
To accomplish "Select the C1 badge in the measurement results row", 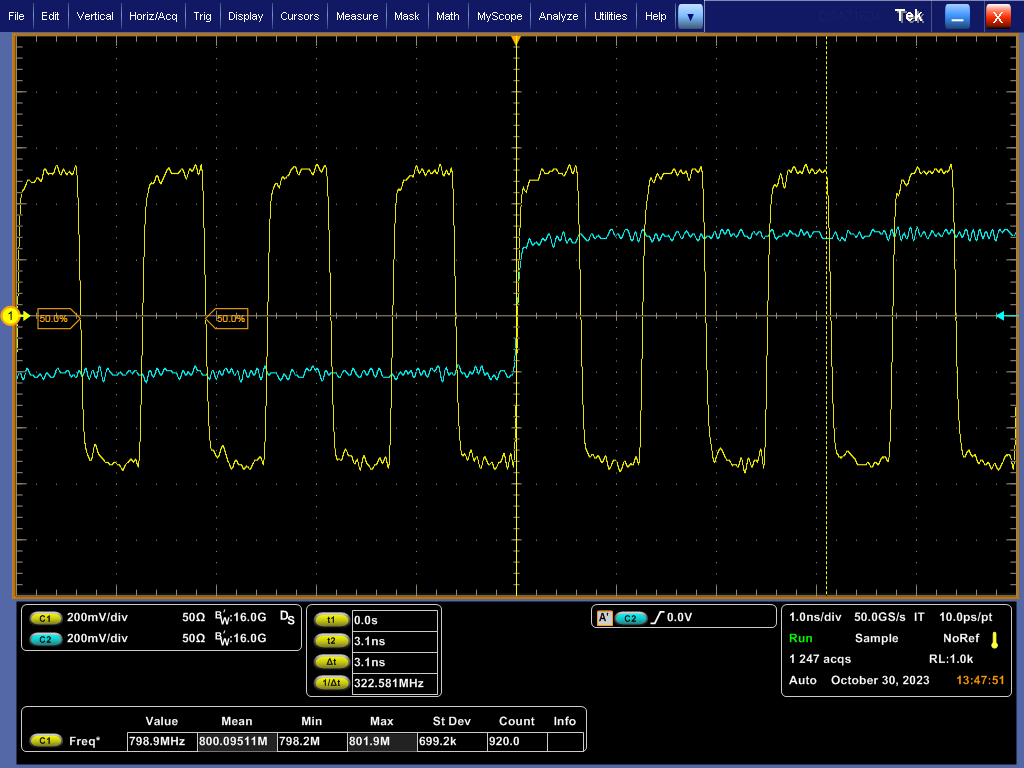I will 46,740.
